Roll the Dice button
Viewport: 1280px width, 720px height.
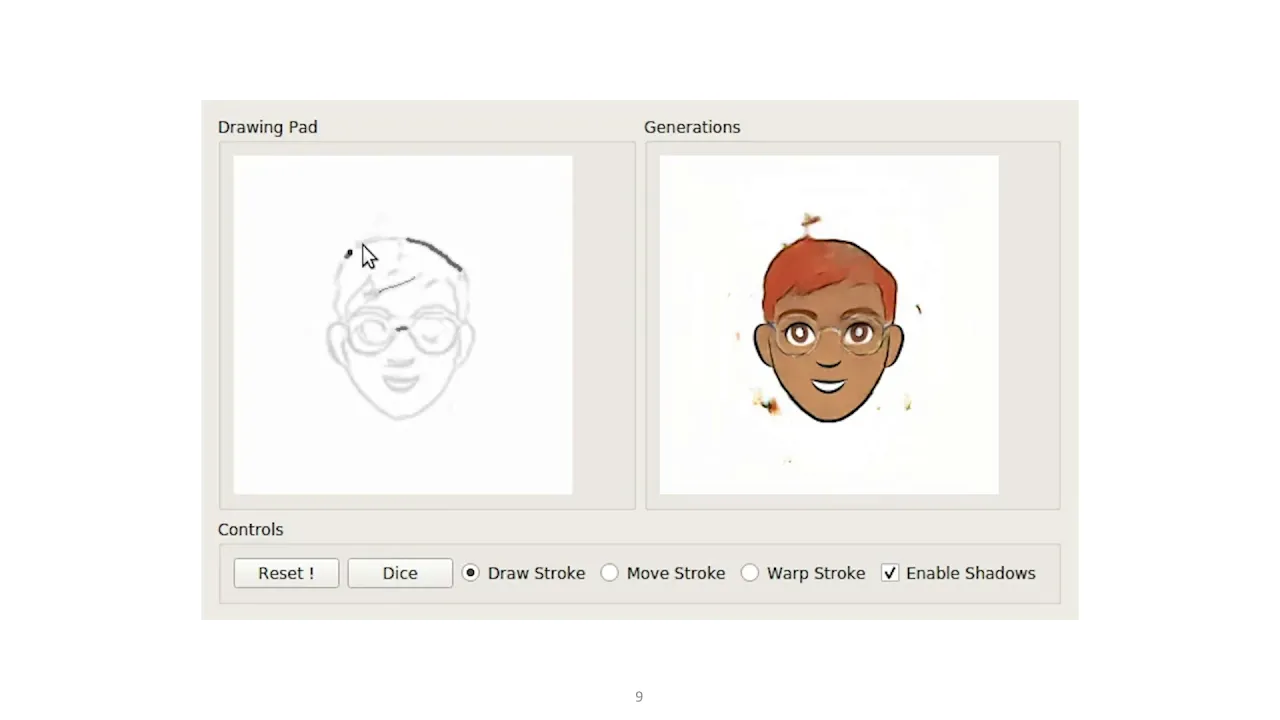400,573
